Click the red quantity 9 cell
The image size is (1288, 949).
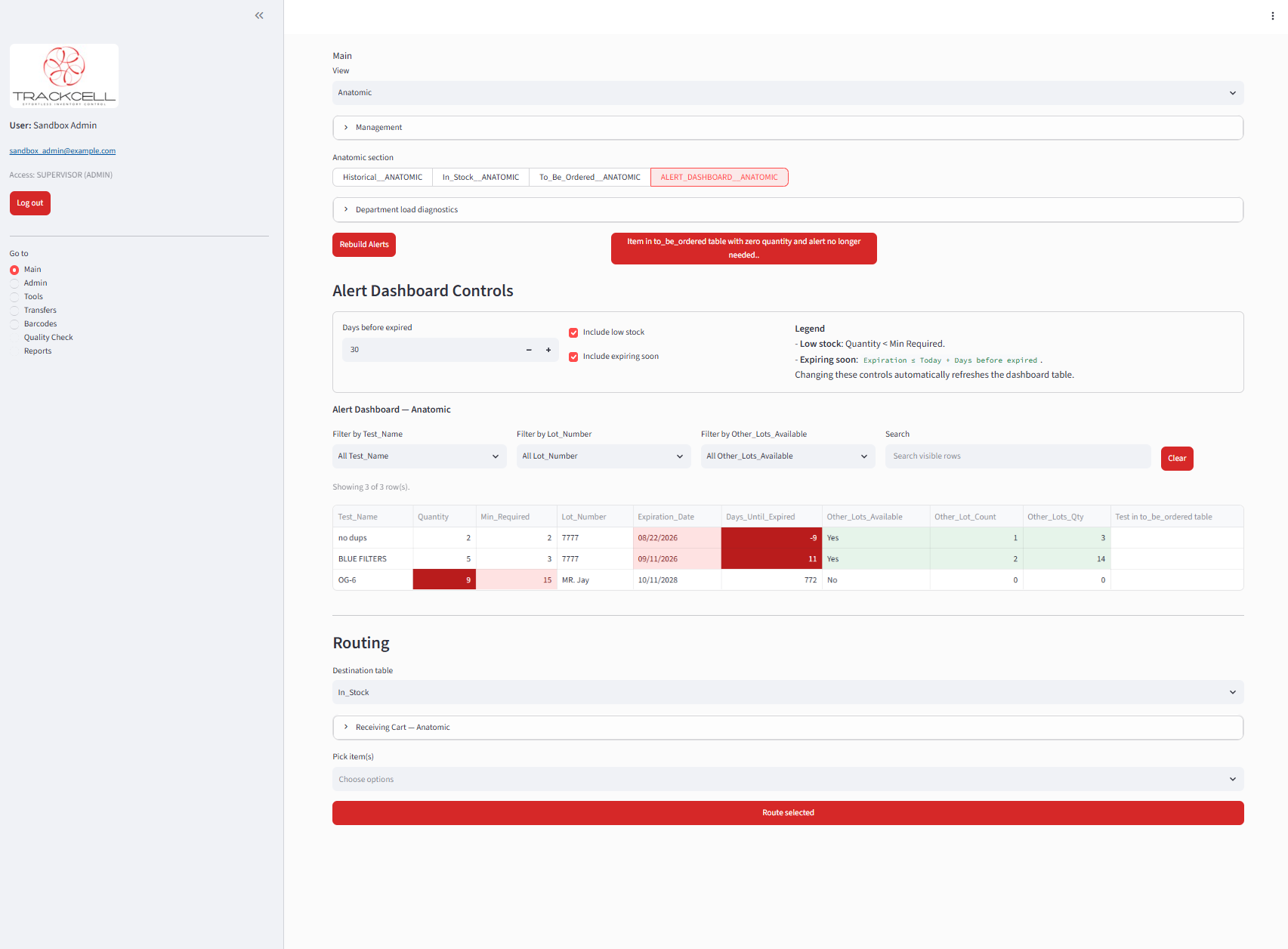coord(444,580)
